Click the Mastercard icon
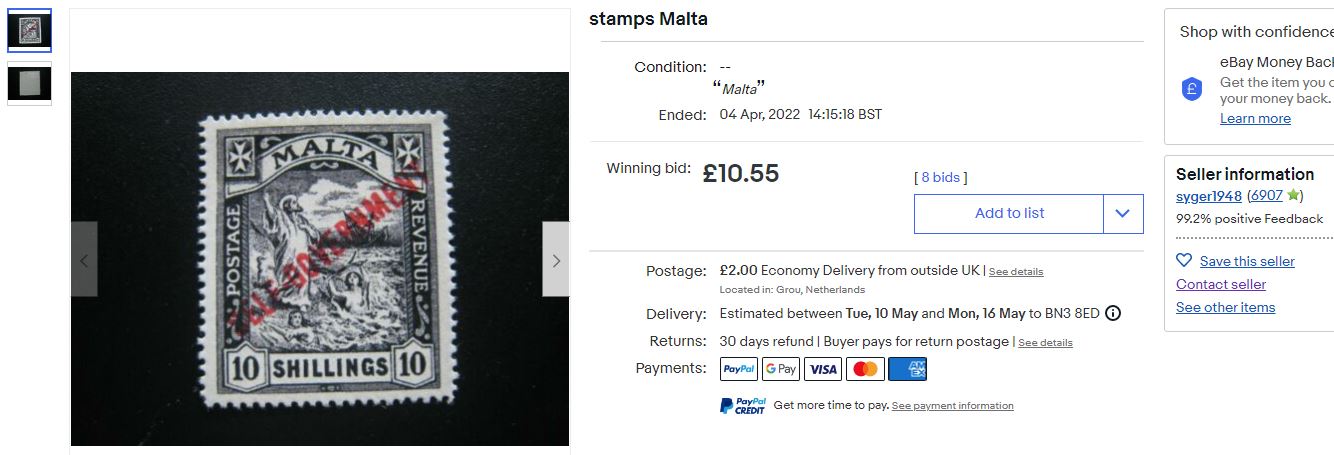The image size is (1334, 455). (x=865, y=369)
